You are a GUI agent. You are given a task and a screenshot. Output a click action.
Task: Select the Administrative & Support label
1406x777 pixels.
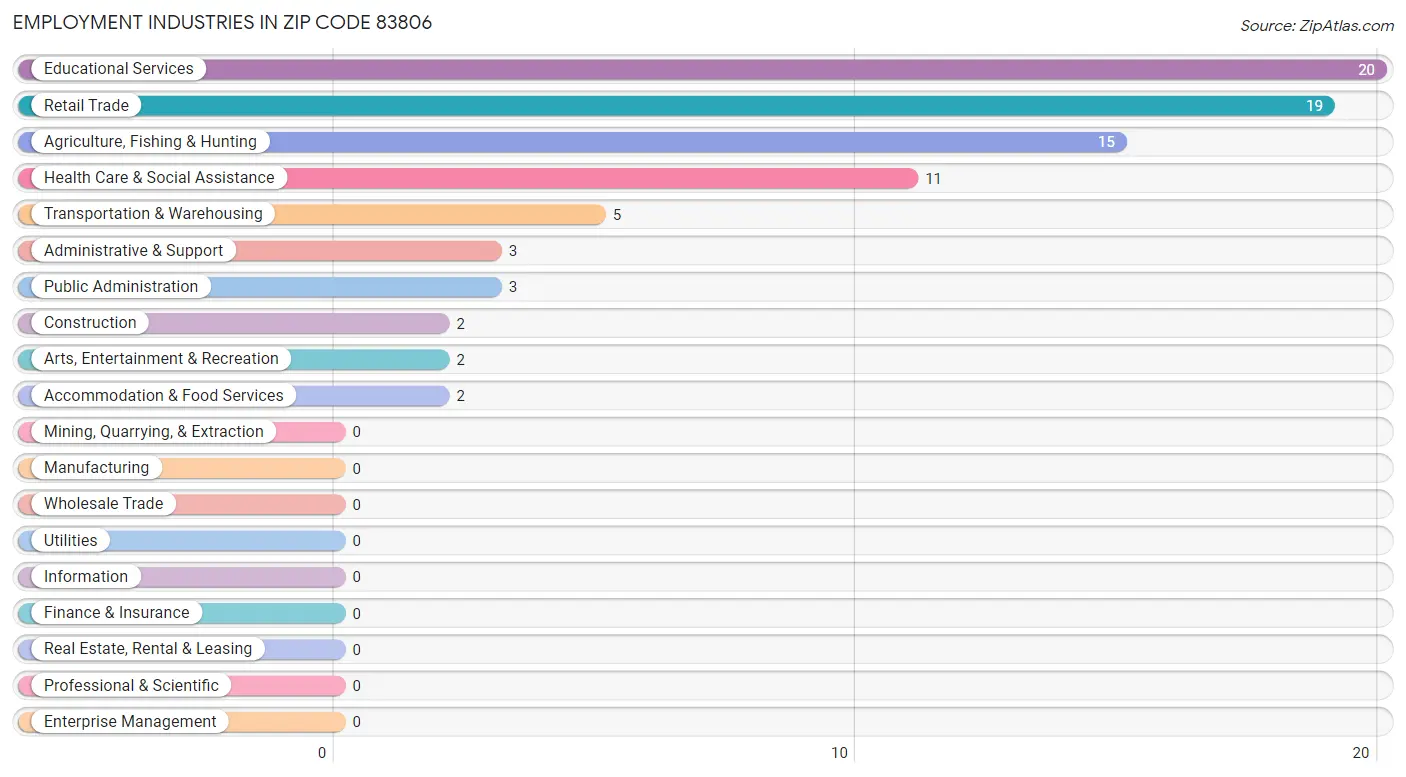click(133, 250)
